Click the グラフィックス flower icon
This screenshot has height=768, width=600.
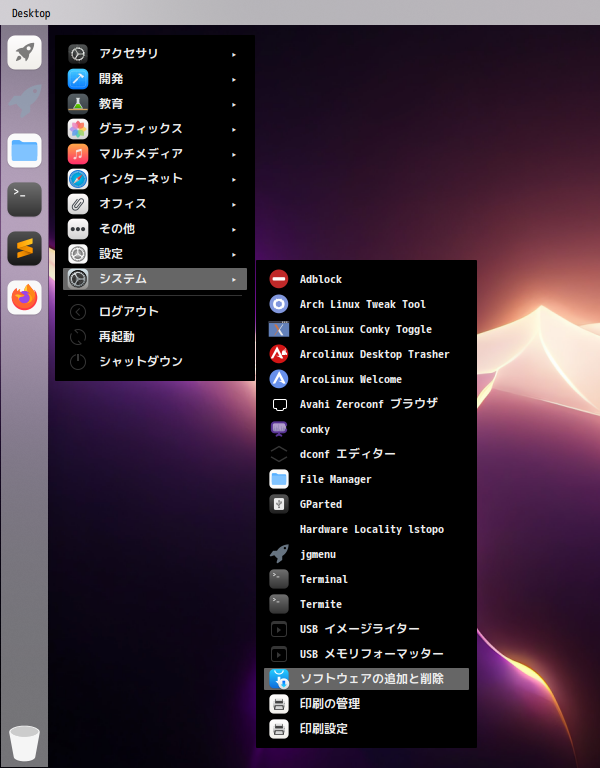[78, 129]
